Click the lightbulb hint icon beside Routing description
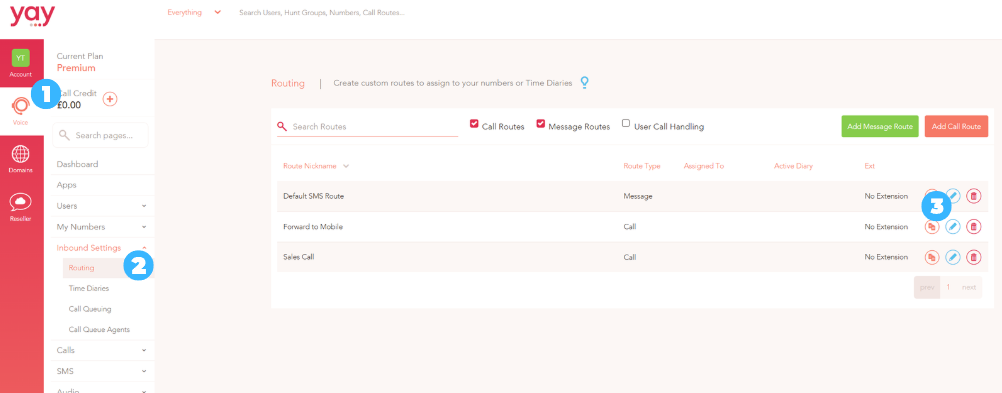 [583, 82]
